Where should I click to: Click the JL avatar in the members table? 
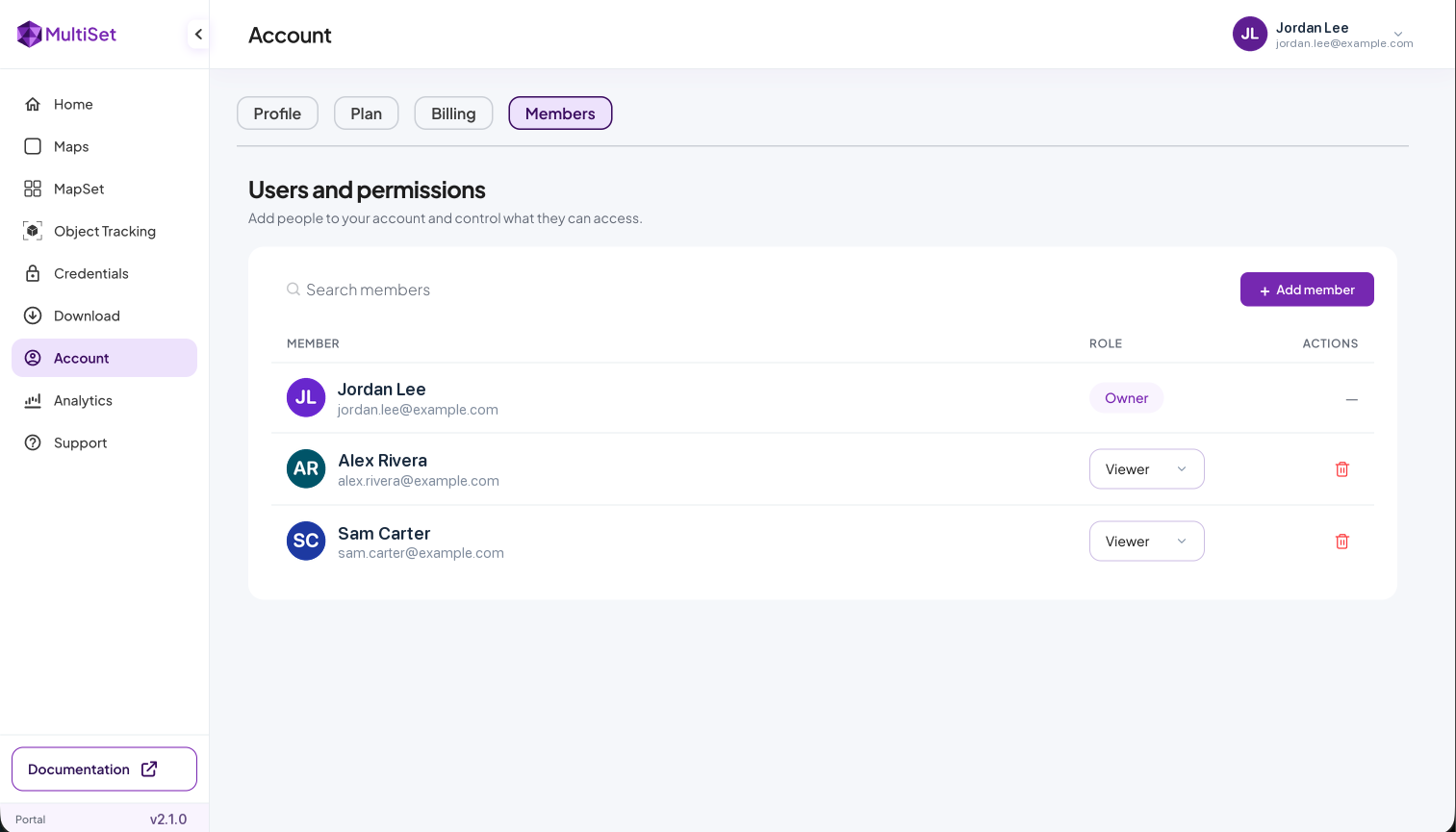[306, 397]
